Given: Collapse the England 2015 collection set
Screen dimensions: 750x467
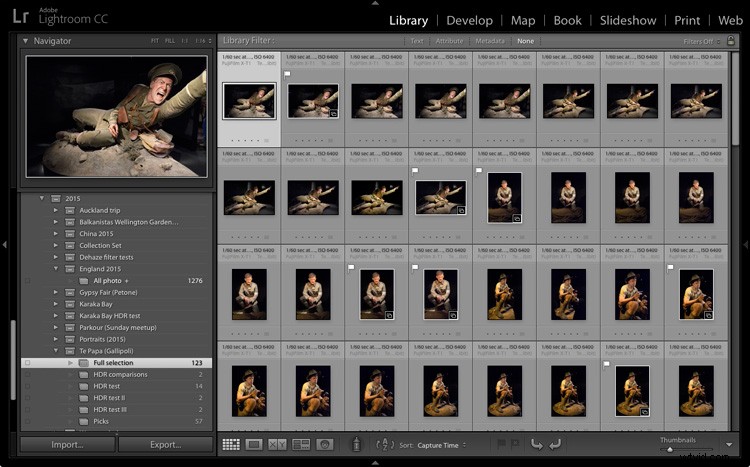Looking at the screenshot, I should (x=55, y=269).
